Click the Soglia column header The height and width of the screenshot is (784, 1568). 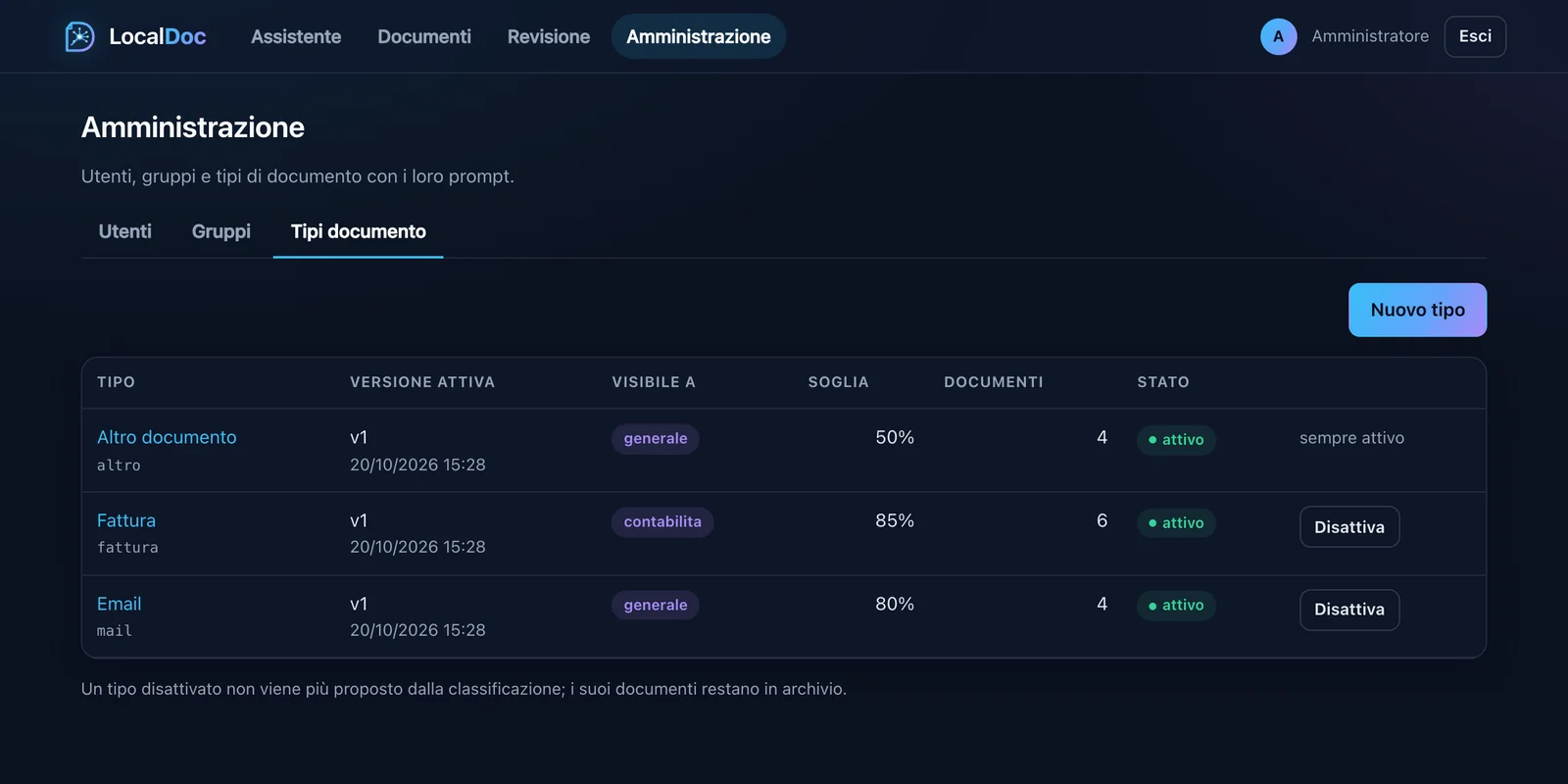838,382
